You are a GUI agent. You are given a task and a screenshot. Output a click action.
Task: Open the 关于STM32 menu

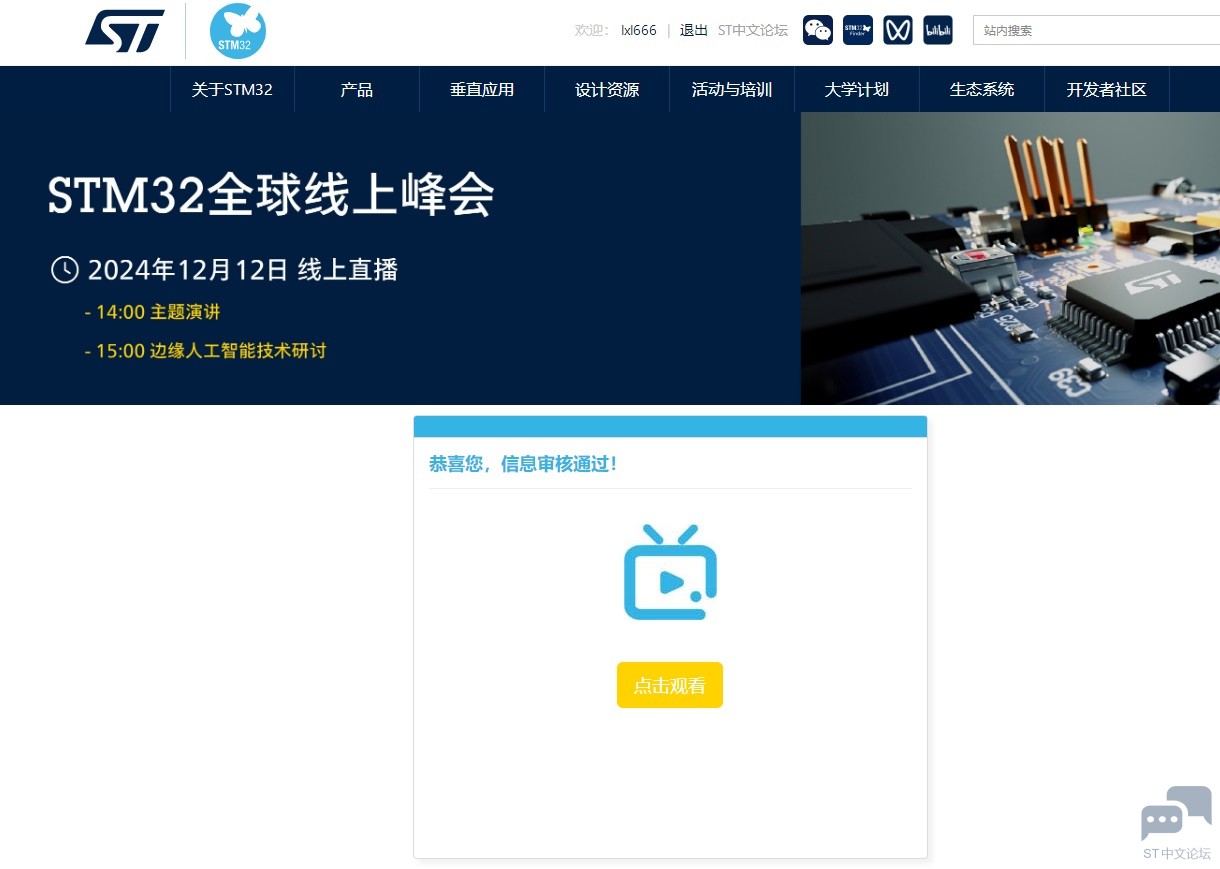(x=232, y=89)
